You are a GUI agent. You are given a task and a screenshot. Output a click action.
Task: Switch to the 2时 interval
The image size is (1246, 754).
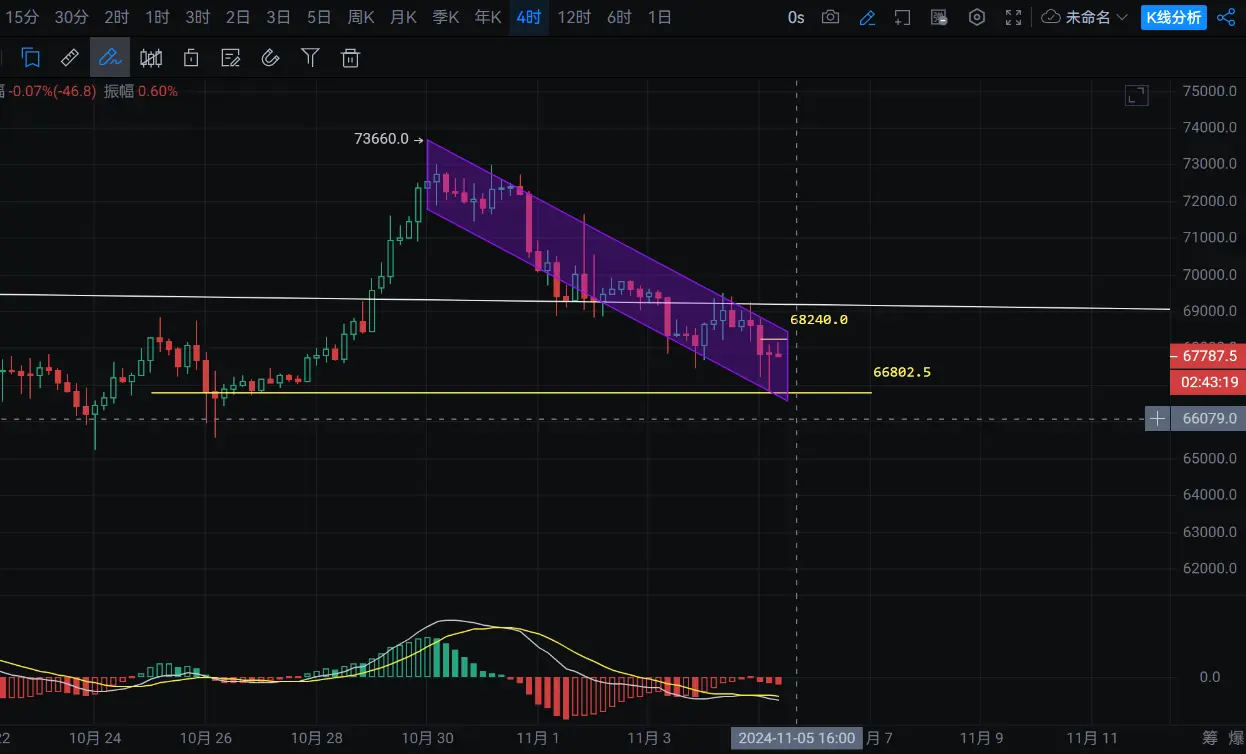[116, 17]
